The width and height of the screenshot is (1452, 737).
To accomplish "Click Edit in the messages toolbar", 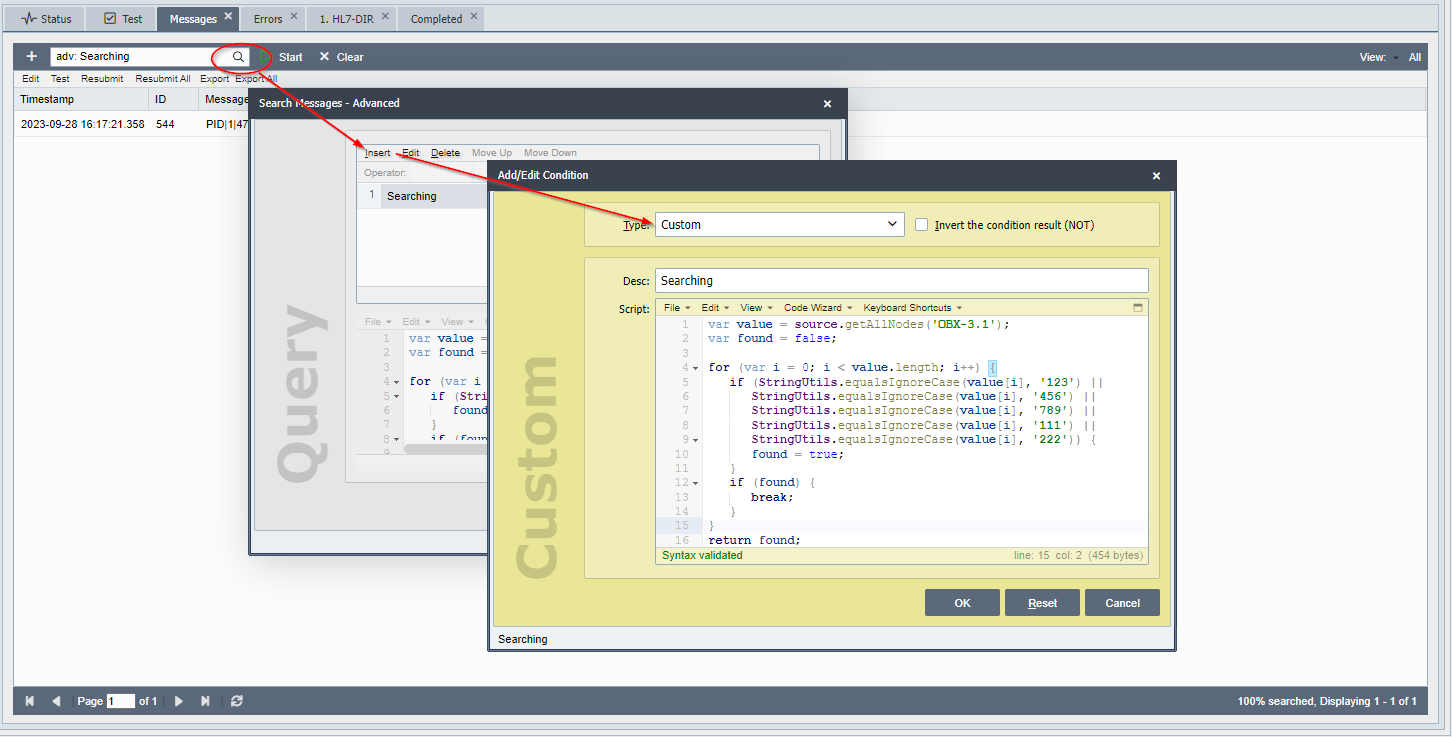I will (x=31, y=79).
